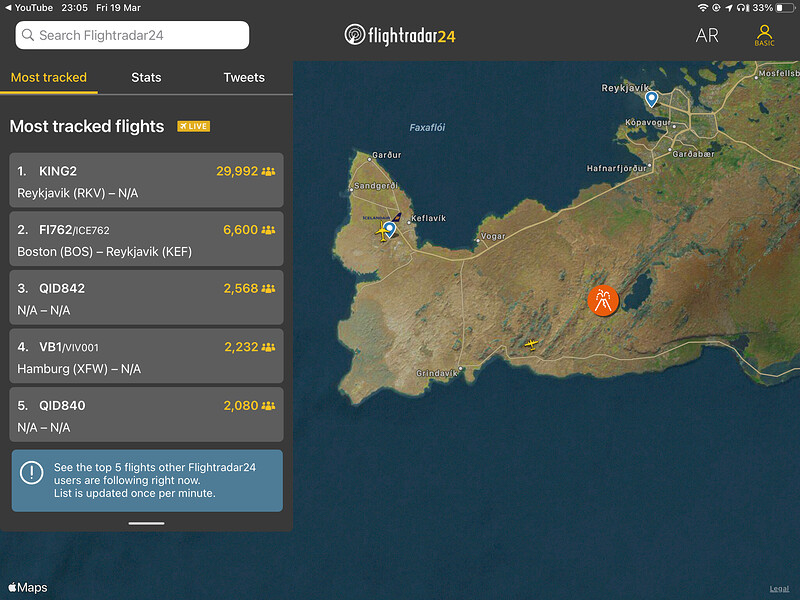
Task: Tap the volcano marker on map
Action: (603, 301)
